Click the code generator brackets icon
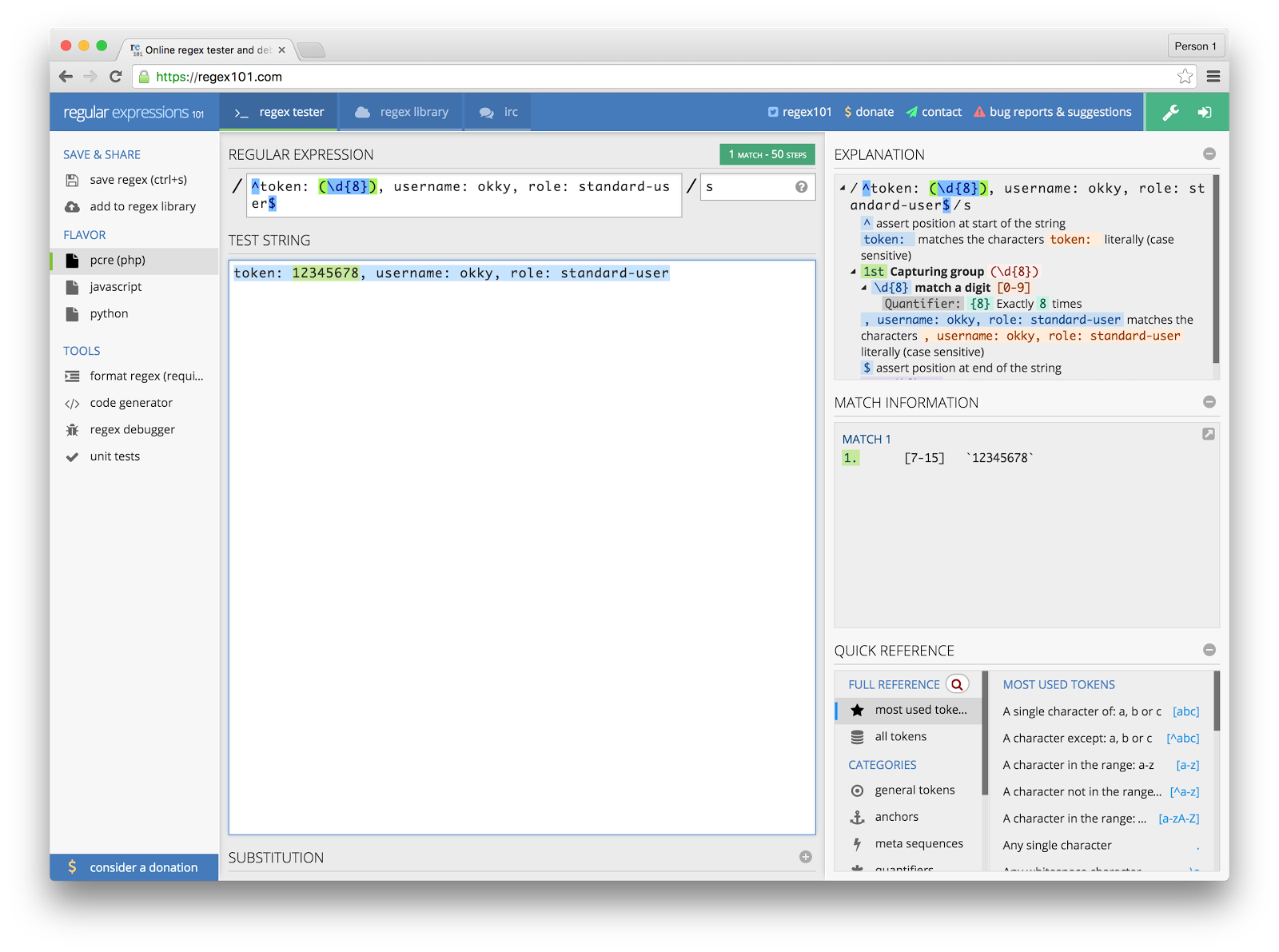The height and width of the screenshot is (952, 1279). click(72, 404)
